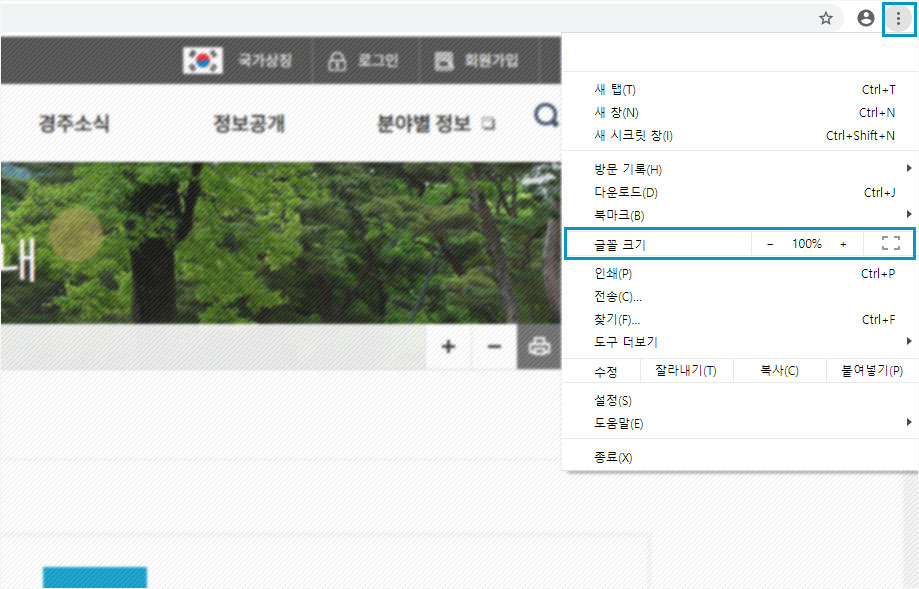This screenshot has height=589, width=919.
Task: Open the 분야별 정보 navigation menu
Action: point(424,124)
